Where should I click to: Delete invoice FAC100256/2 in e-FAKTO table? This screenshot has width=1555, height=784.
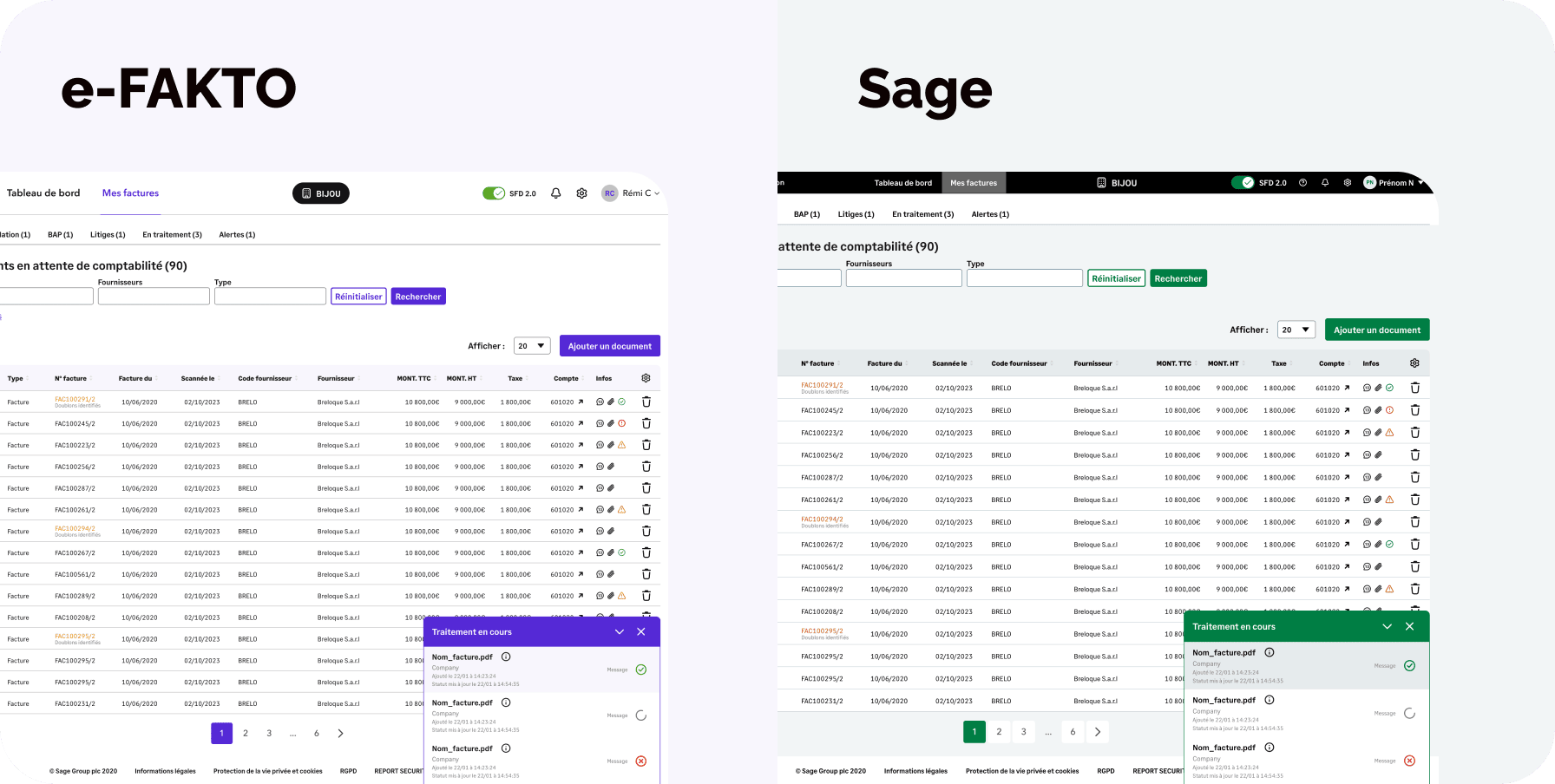[646, 467]
